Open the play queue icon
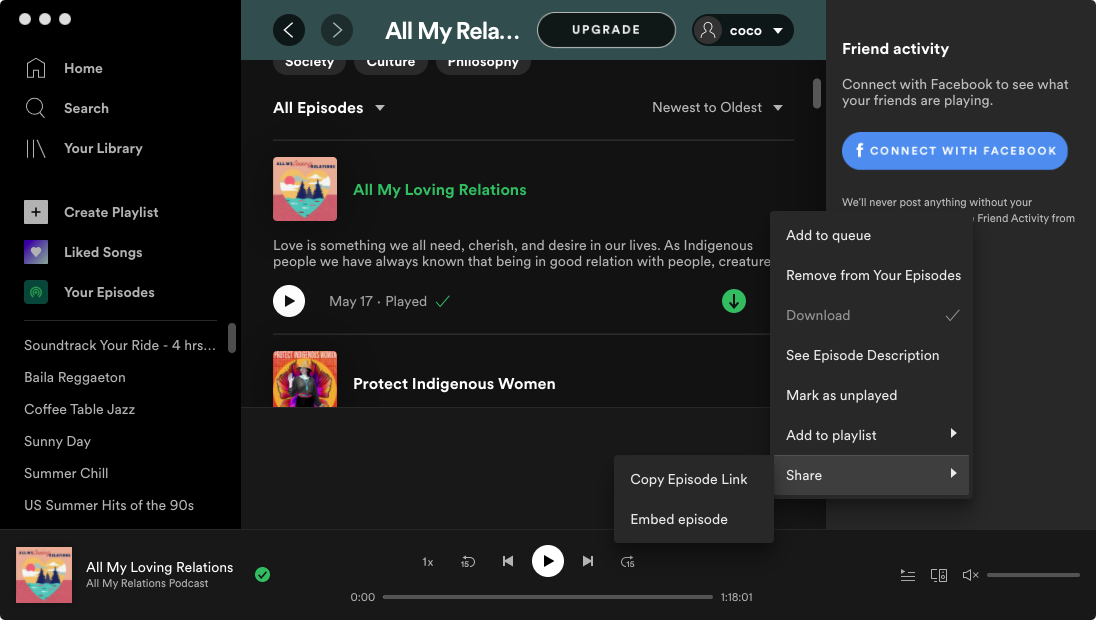The width and height of the screenshot is (1096, 620). (x=907, y=575)
